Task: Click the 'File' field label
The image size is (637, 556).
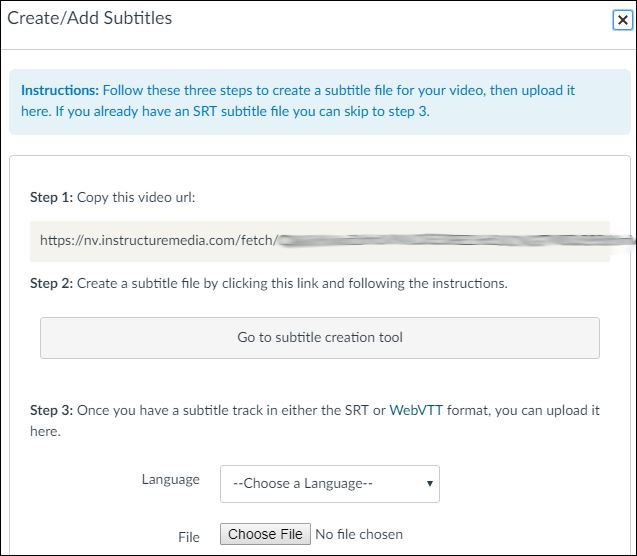Action: 188,537
